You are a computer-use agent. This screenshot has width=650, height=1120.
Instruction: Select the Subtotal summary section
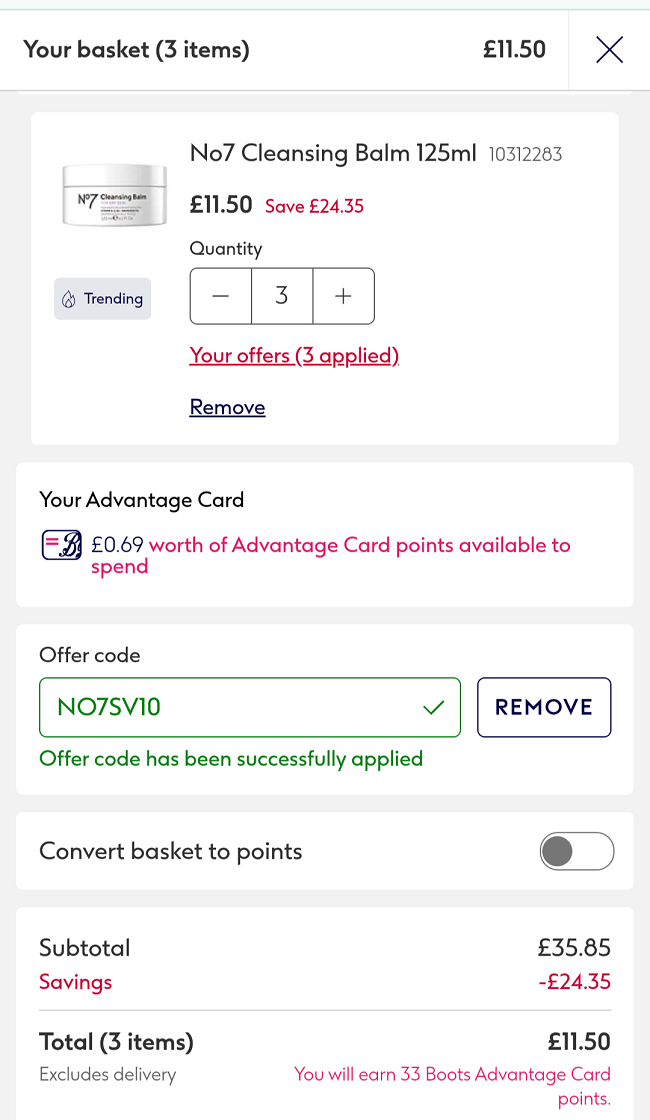[x=84, y=947]
